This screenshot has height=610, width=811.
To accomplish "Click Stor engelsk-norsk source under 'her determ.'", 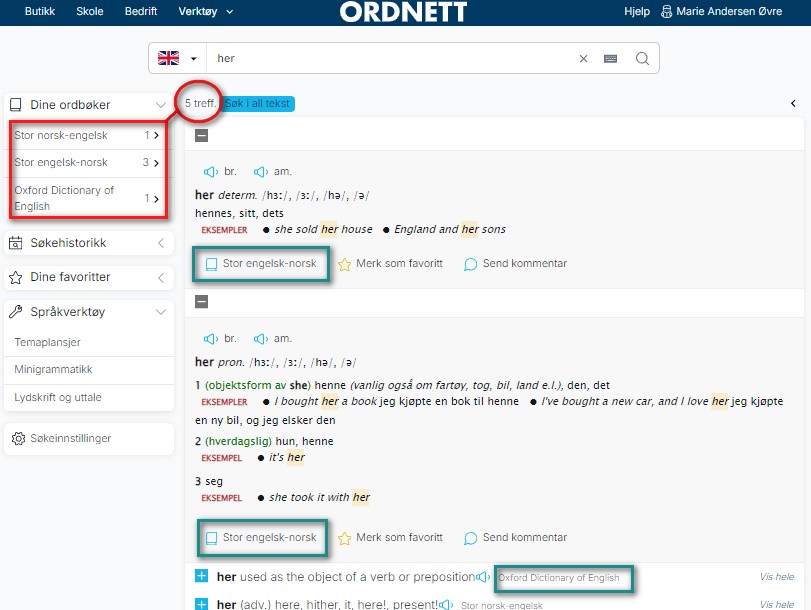I will coord(269,263).
